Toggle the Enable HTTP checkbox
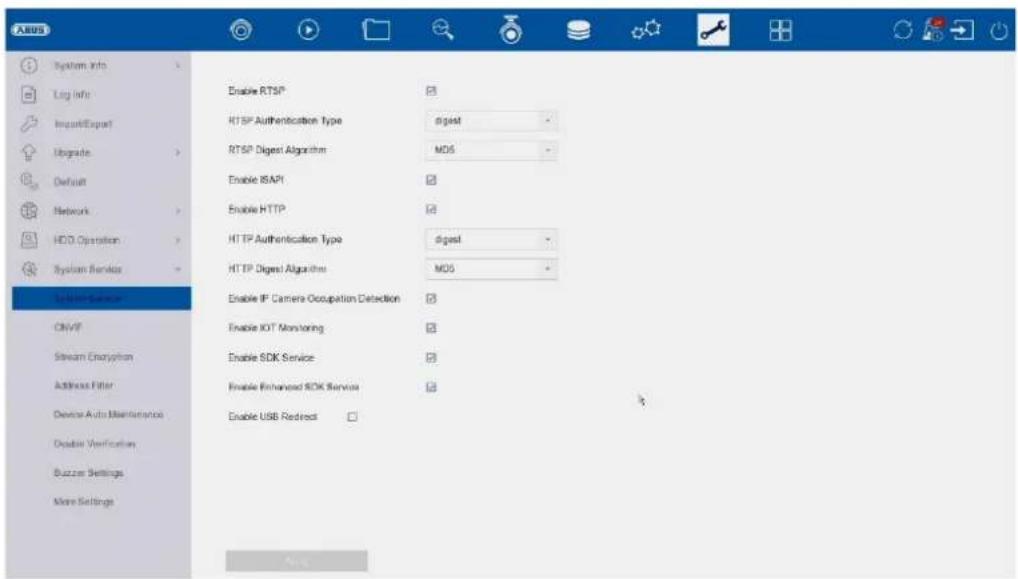Viewport: 1018px width, 579px height. (431, 209)
